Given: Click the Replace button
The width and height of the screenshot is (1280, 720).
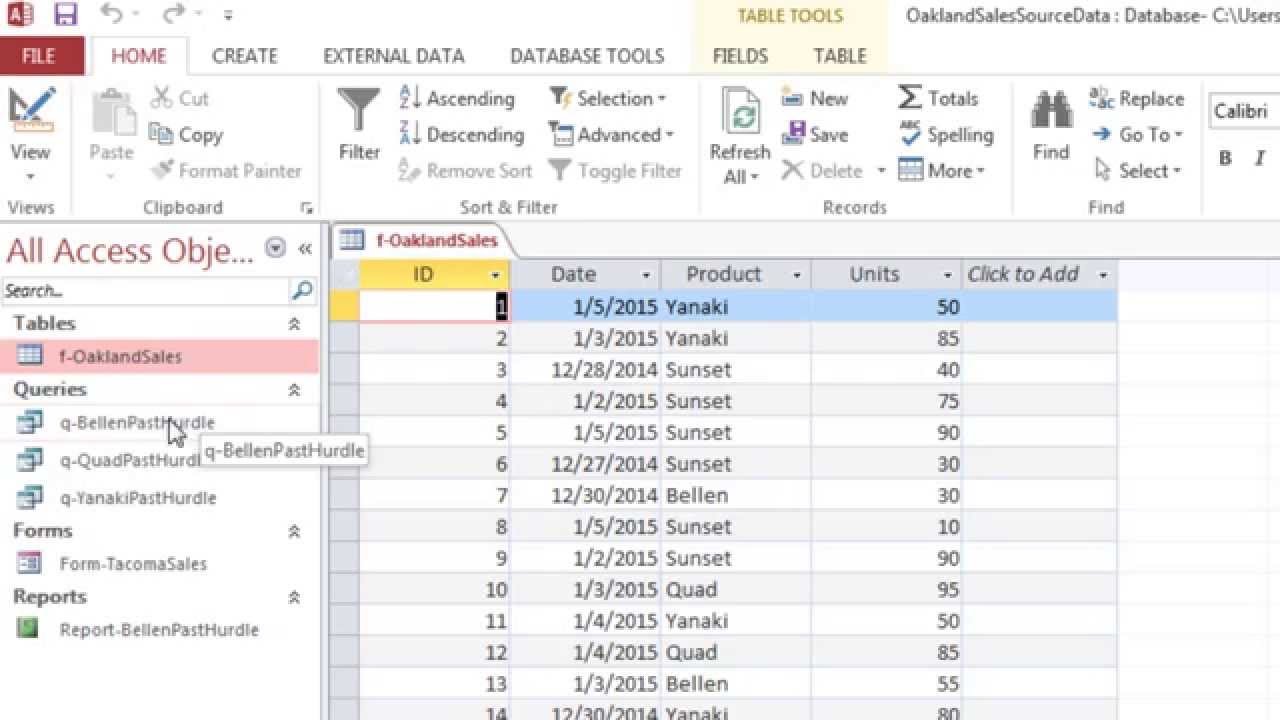Looking at the screenshot, I should click(x=1137, y=98).
